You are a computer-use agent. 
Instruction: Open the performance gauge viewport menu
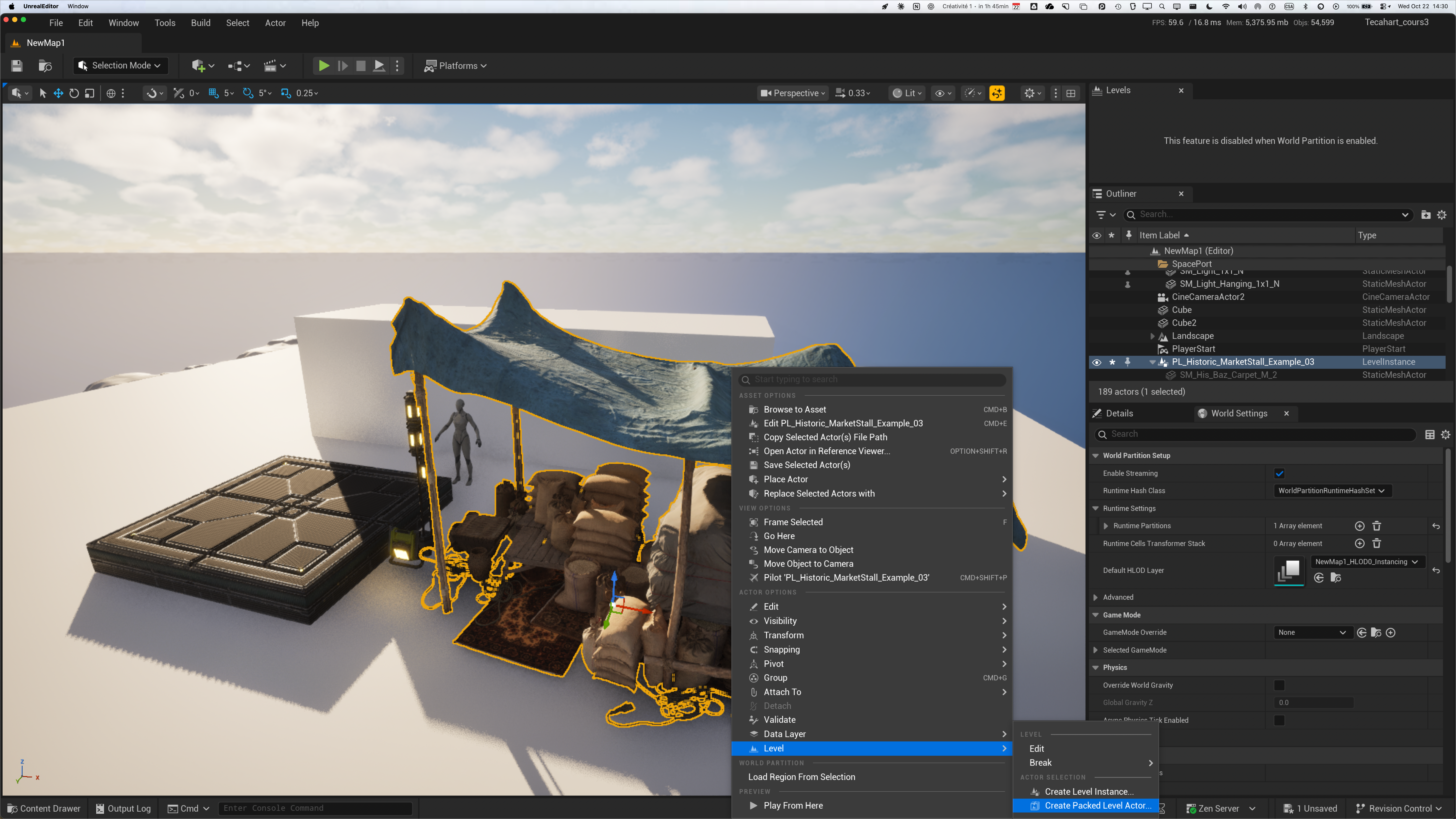pyautogui.click(x=973, y=93)
